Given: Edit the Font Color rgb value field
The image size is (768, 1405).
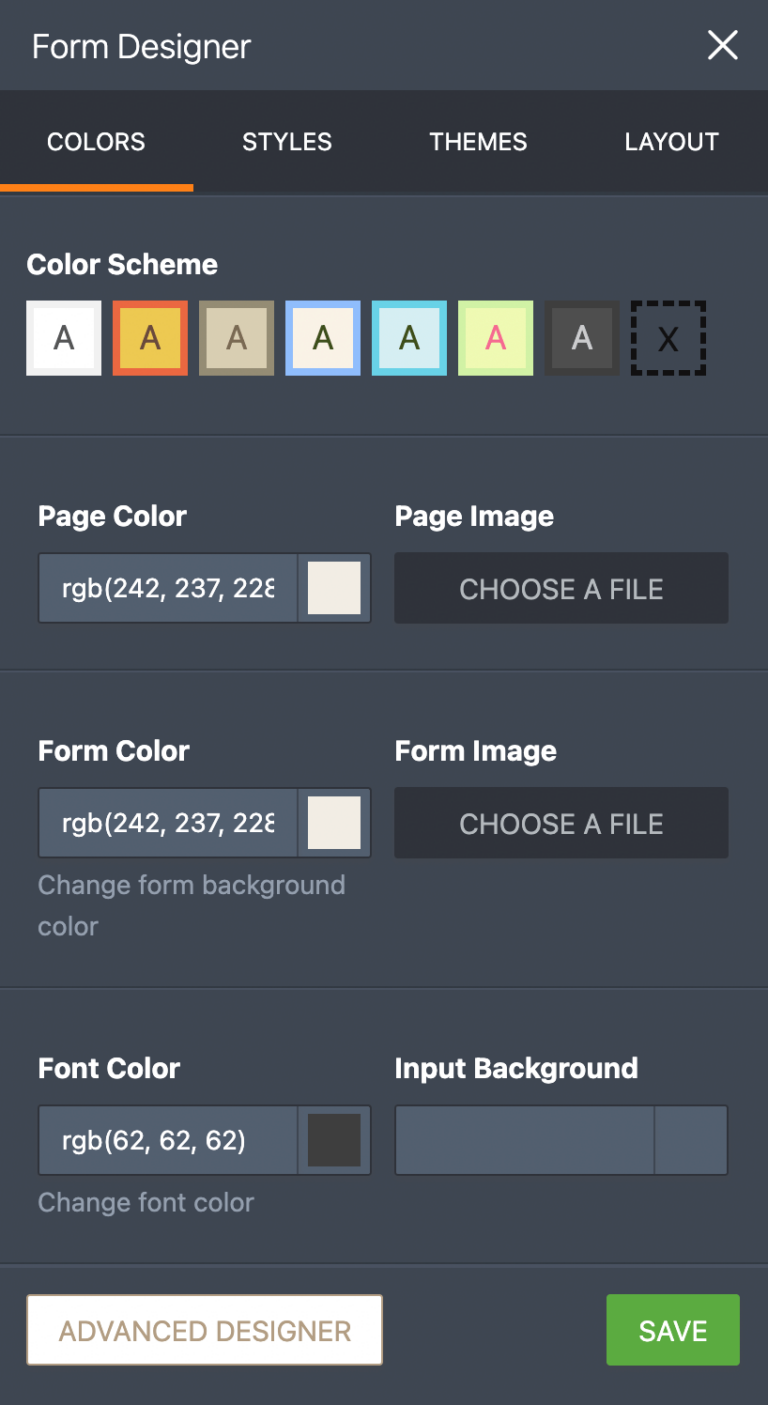Looking at the screenshot, I should 167,1140.
